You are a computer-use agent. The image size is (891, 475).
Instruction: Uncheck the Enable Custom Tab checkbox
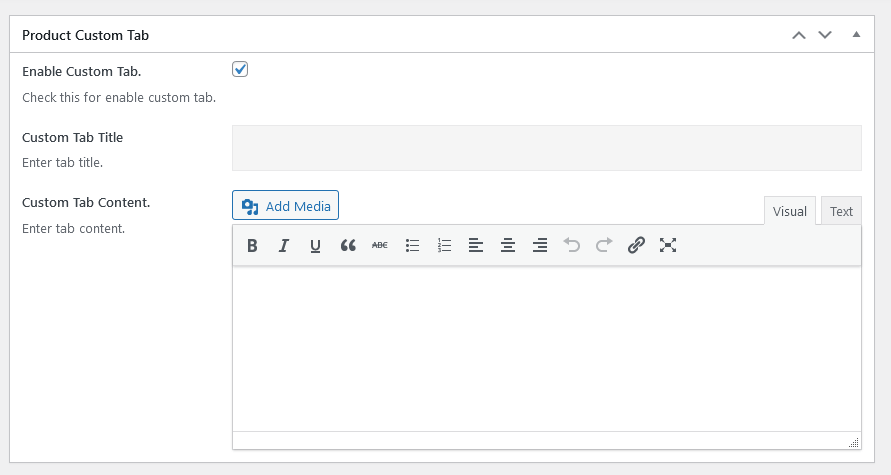(x=240, y=69)
